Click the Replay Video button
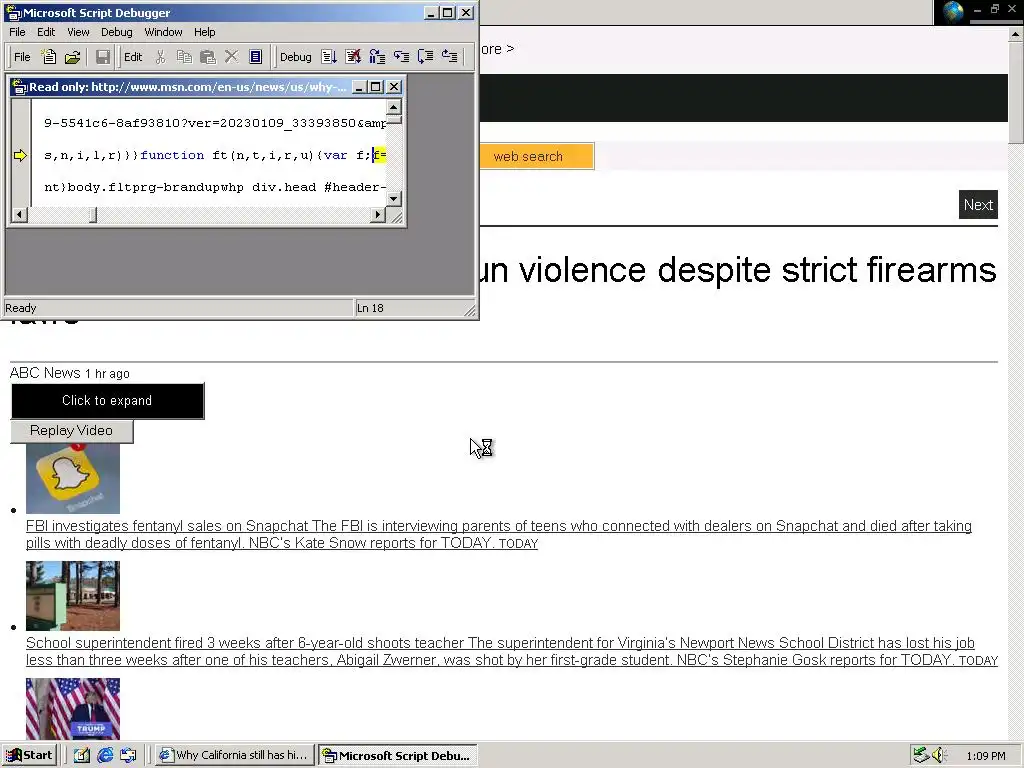Image resolution: width=1024 pixels, height=768 pixels. click(x=71, y=430)
